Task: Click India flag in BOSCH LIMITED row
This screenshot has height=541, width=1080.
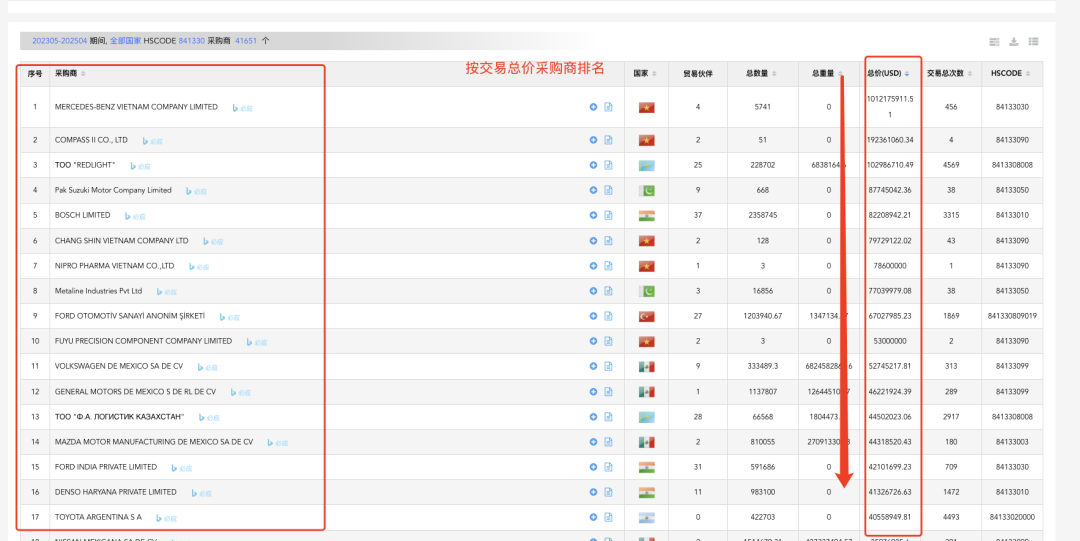Action: [x=646, y=215]
